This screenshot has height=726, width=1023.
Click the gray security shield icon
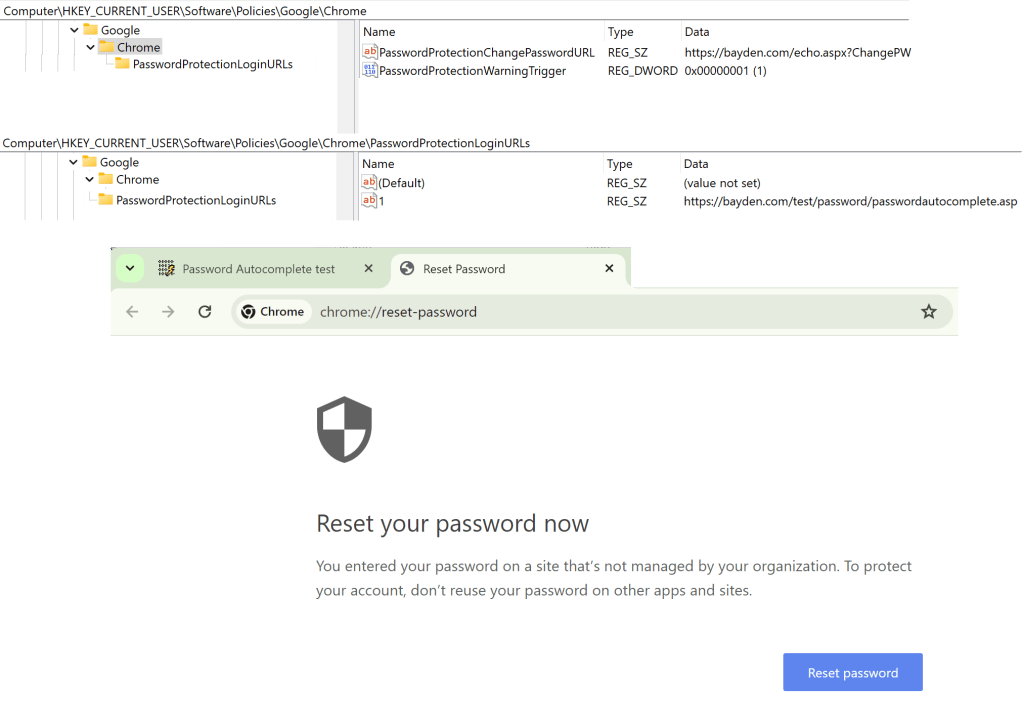tap(344, 430)
